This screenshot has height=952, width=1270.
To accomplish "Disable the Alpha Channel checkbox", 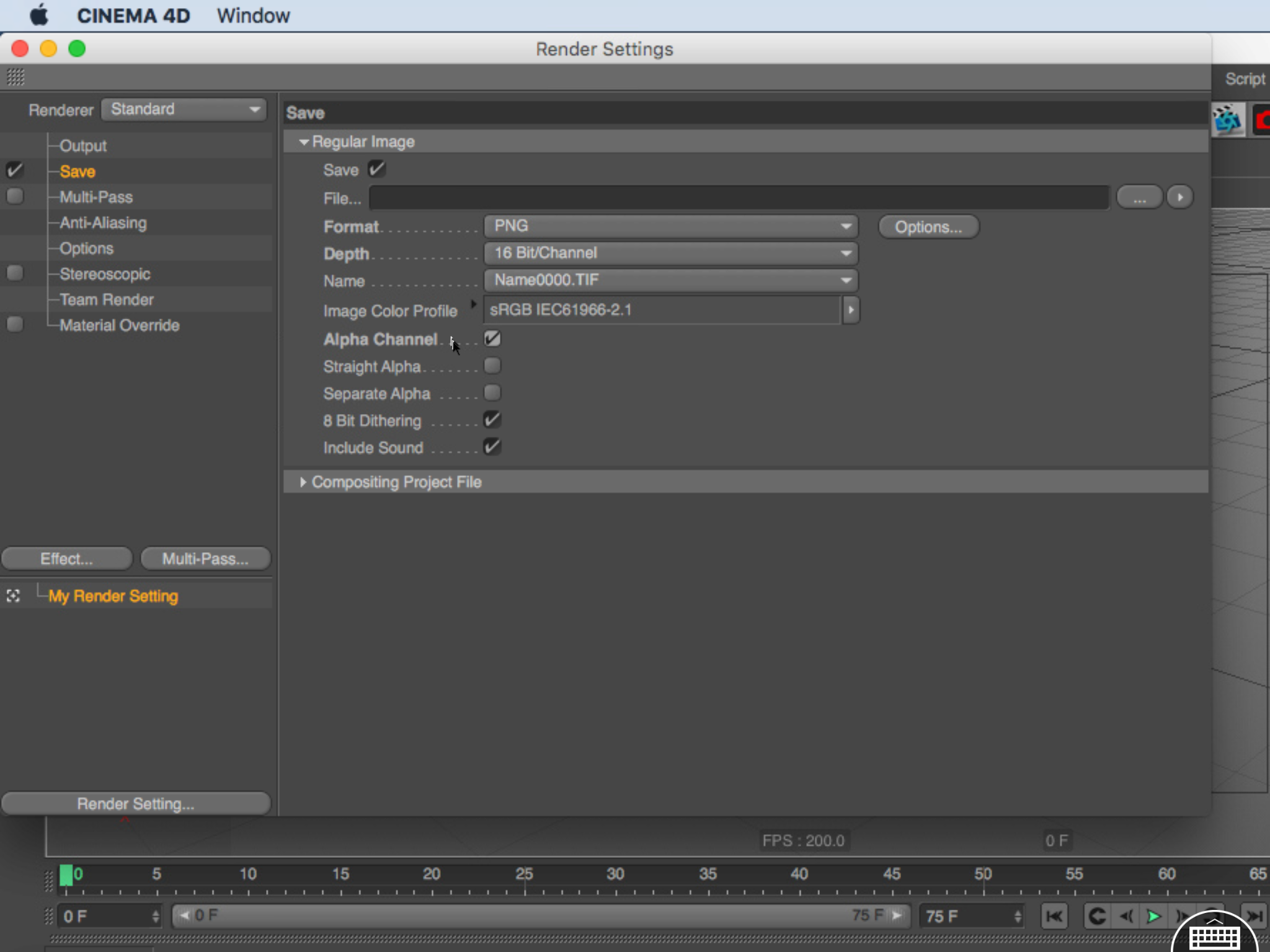I will click(492, 339).
